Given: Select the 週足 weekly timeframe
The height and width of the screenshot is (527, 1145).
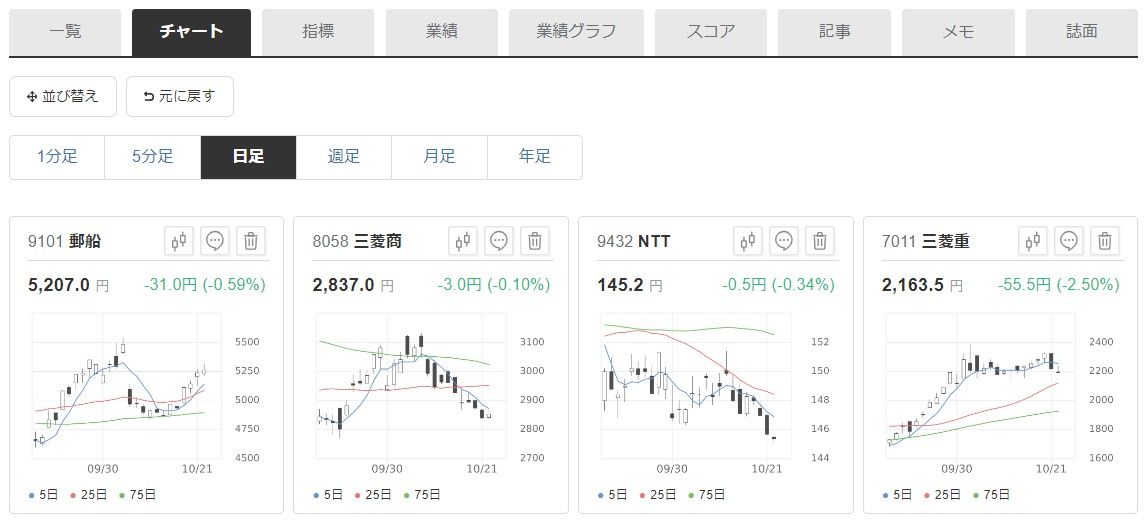Looking at the screenshot, I should click(344, 157).
